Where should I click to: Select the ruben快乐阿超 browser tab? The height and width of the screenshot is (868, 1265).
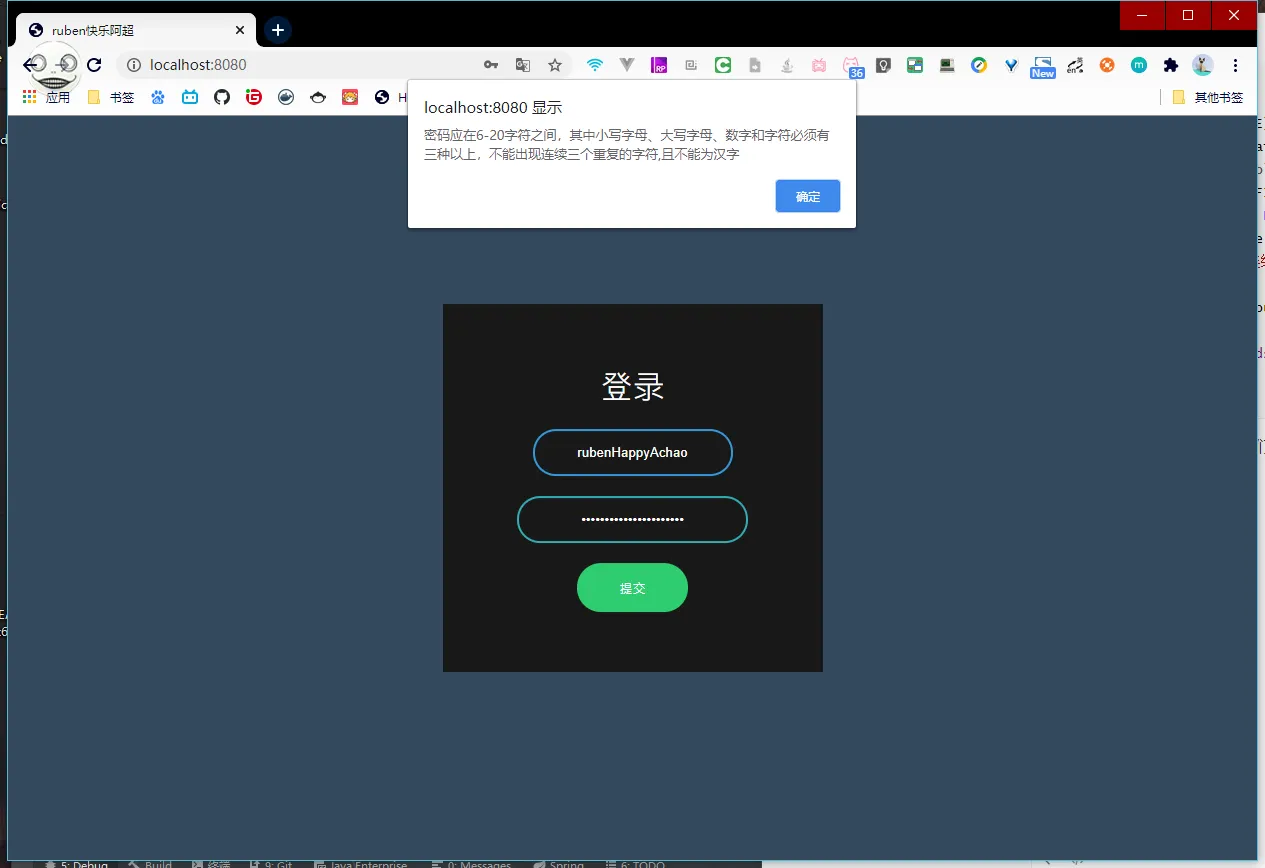pyautogui.click(x=136, y=30)
